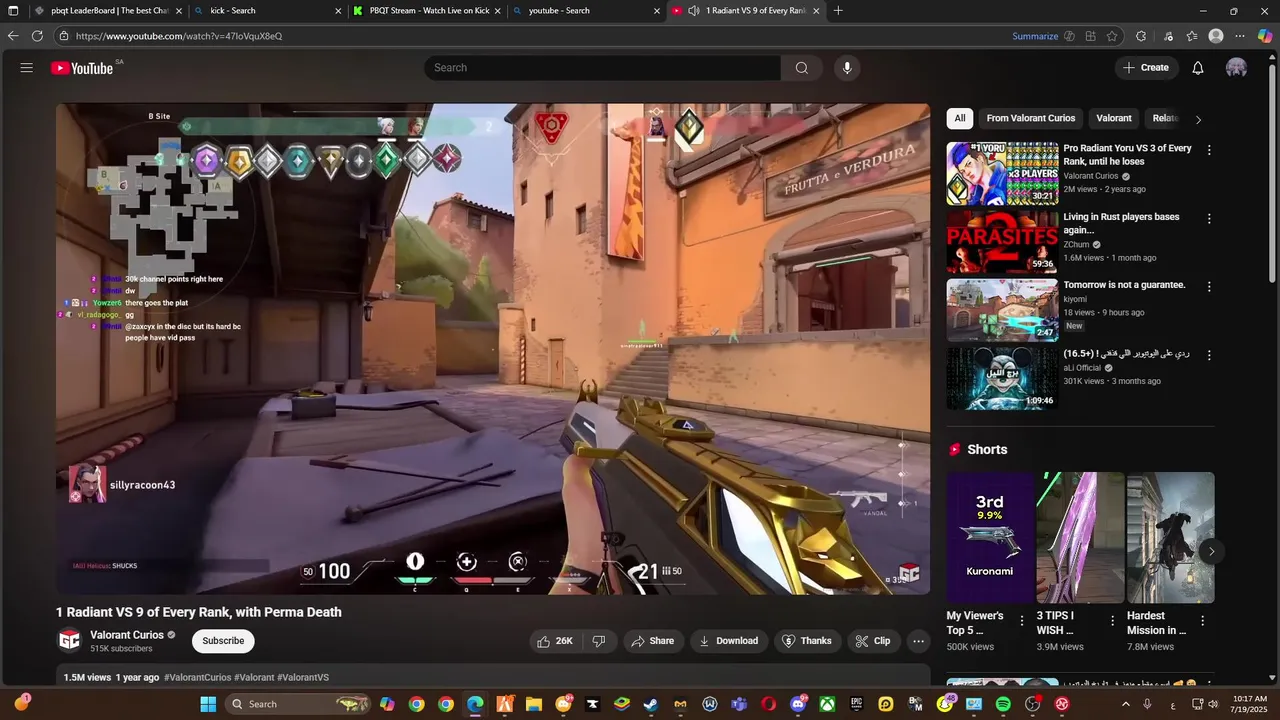
Task: Show next Shorts with right arrow
Action: click(1211, 551)
